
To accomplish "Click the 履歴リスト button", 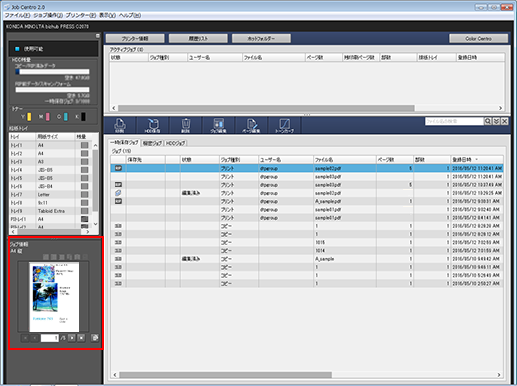I will [198, 39].
